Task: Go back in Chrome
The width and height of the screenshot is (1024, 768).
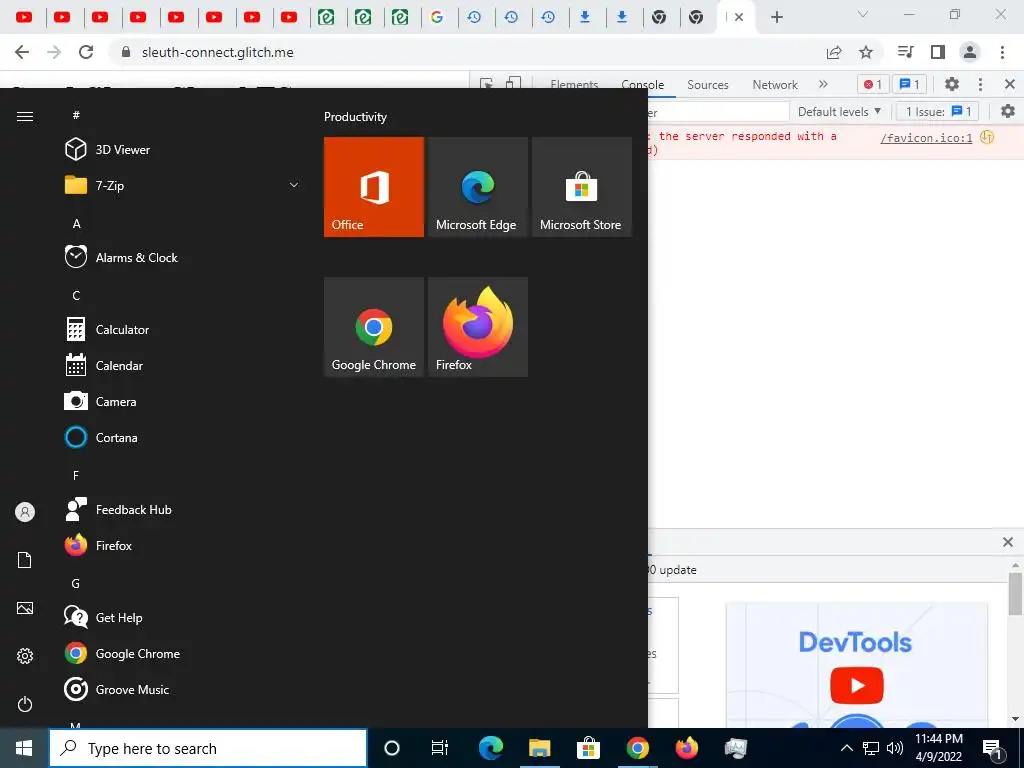Action: [22, 52]
